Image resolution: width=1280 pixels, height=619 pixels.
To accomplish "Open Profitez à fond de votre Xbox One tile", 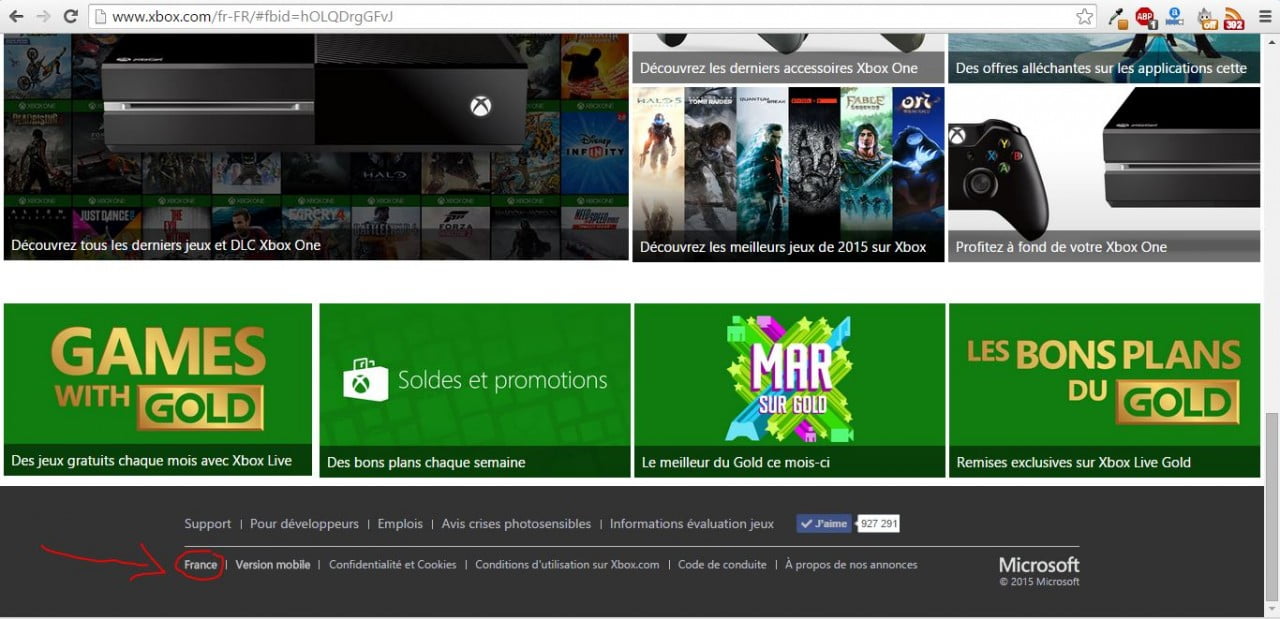I will (1104, 174).
